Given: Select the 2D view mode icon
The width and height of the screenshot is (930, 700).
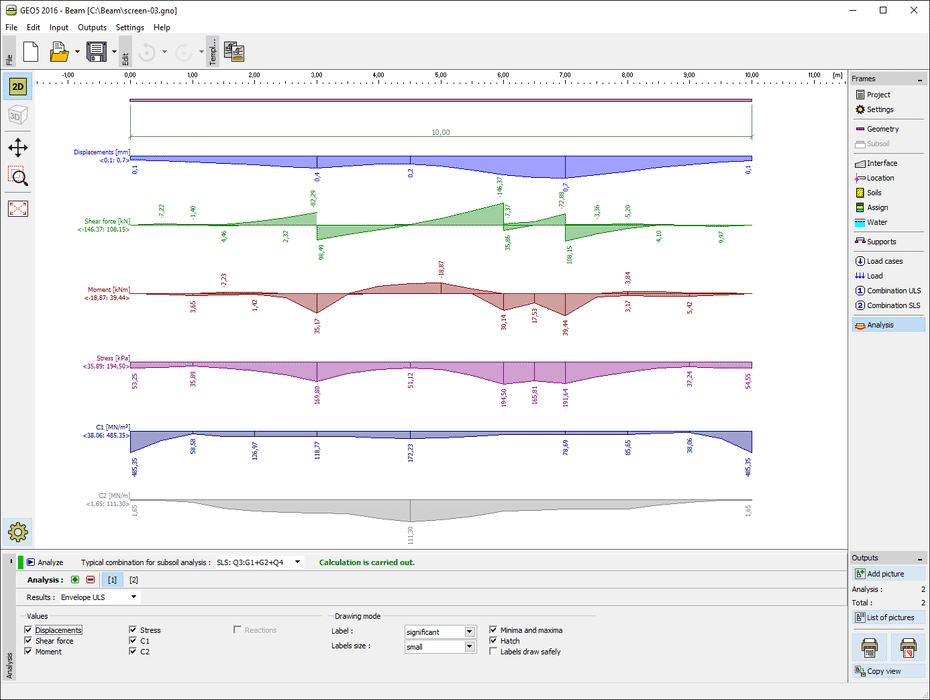Looking at the screenshot, I should coord(18,87).
